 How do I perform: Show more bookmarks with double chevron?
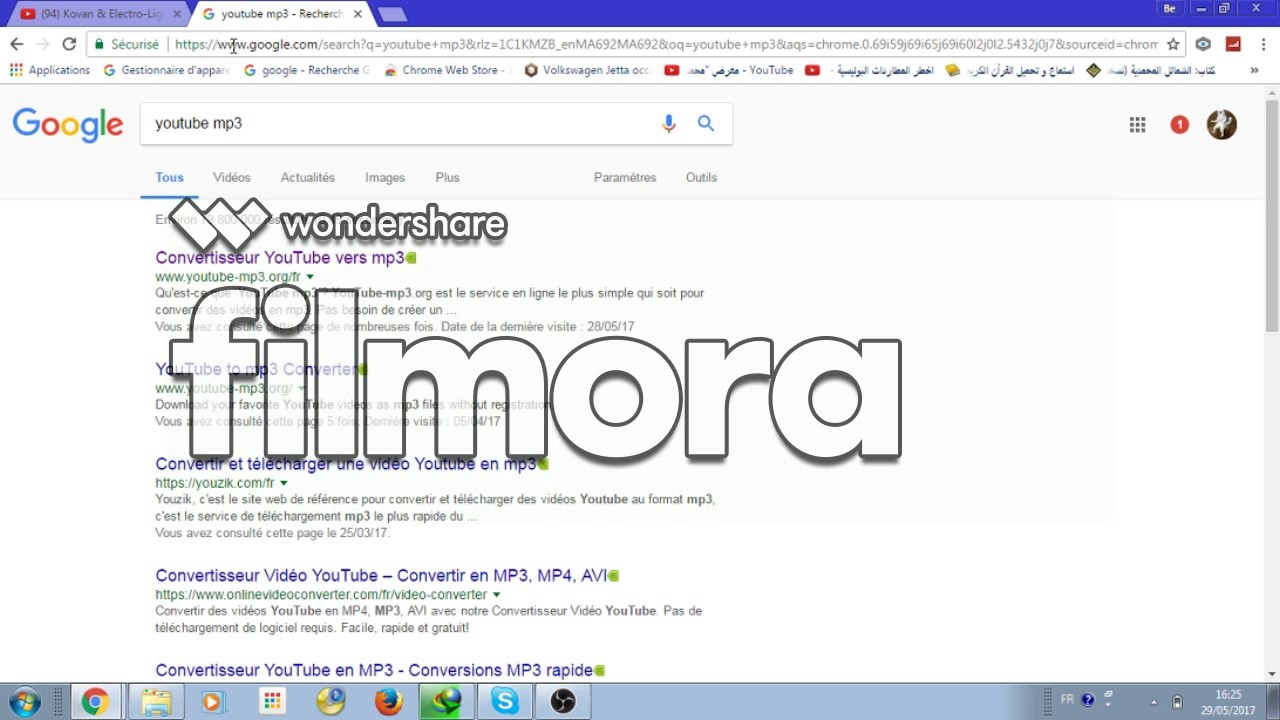(1255, 70)
